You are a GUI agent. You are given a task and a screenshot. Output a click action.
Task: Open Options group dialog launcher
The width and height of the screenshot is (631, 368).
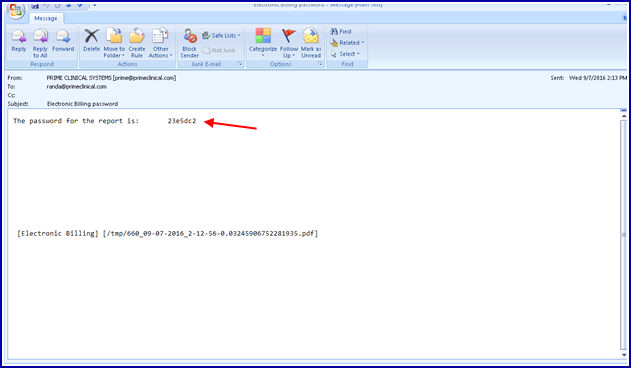(321, 64)
